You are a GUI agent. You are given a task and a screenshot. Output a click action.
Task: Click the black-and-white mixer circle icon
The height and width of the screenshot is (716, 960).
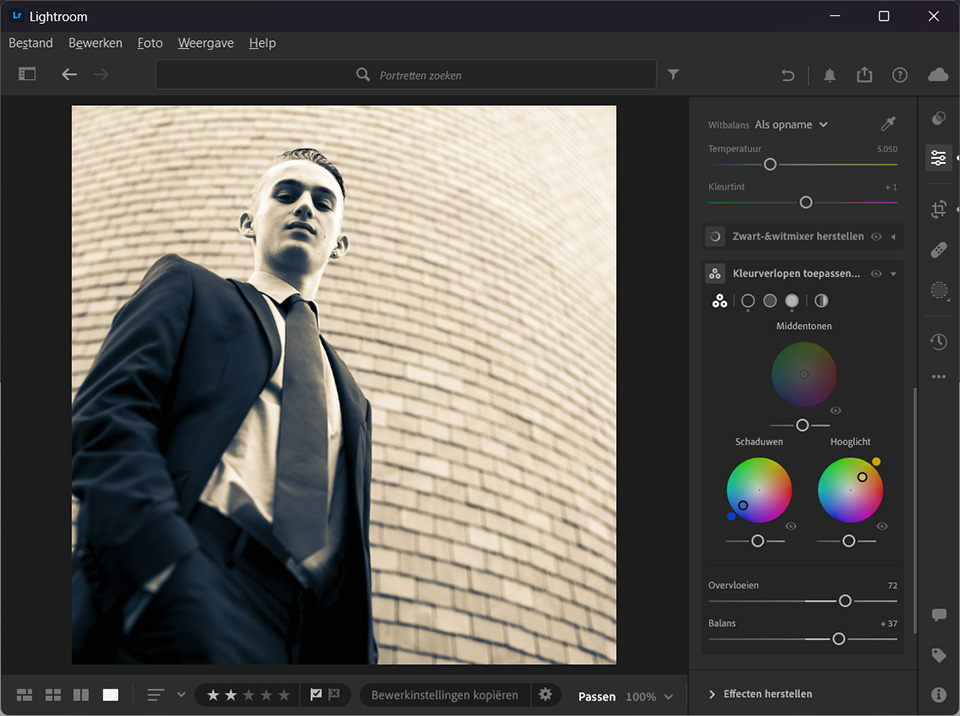(x=714, y=236)
